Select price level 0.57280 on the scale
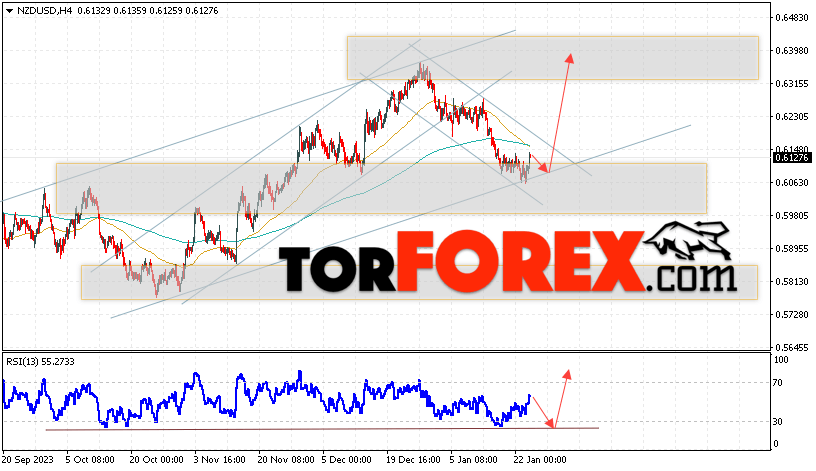 tap(792, 315)
